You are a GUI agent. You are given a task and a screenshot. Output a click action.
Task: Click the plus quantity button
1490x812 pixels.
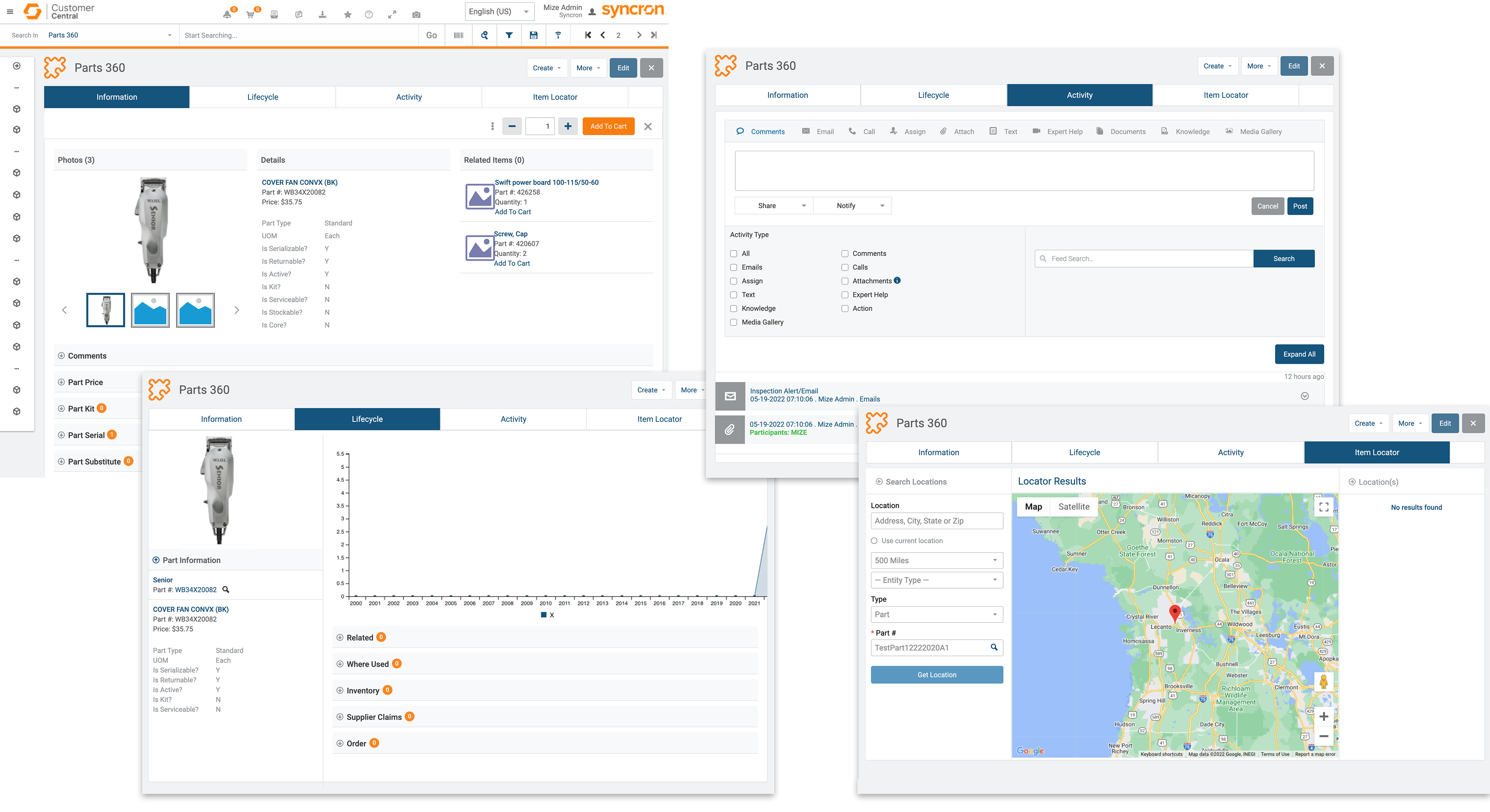[x=568, y=126]
